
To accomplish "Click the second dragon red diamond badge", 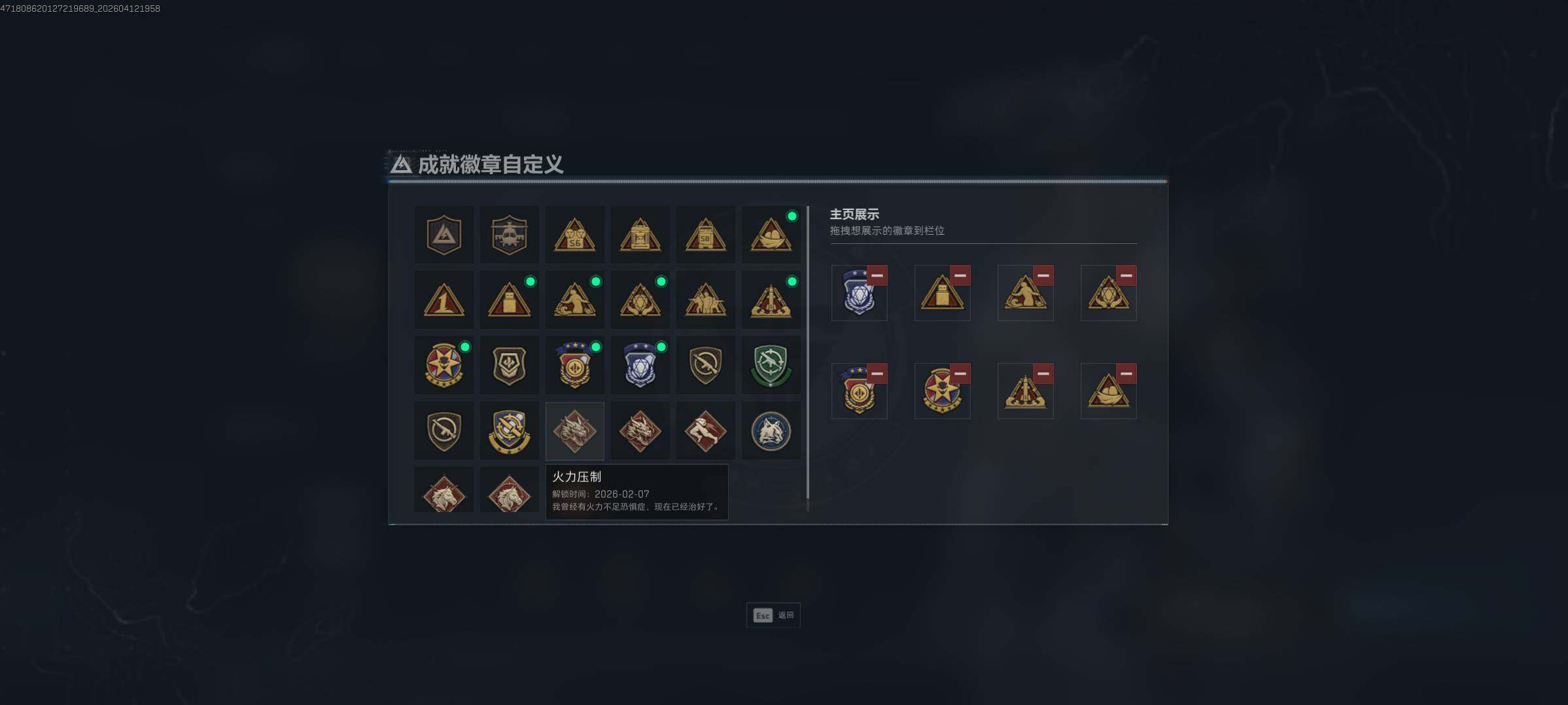I will click(x=640, y=431).
